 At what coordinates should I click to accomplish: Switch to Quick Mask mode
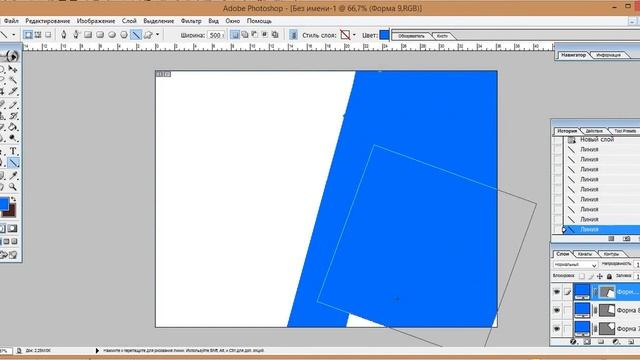coord(13,229)
